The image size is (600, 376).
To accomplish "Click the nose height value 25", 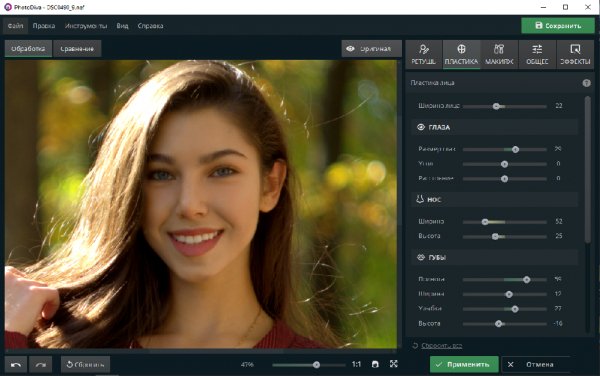I will 559,236.
